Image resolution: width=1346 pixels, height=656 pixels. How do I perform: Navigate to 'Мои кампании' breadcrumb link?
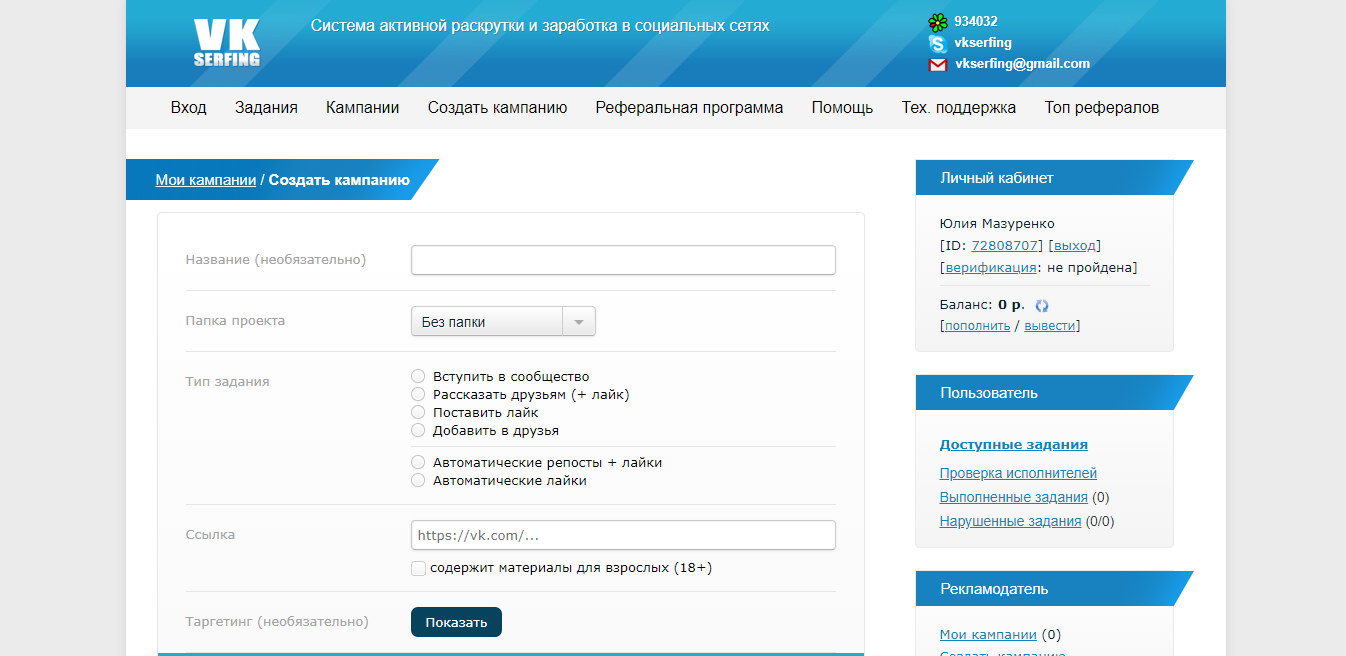204,180
